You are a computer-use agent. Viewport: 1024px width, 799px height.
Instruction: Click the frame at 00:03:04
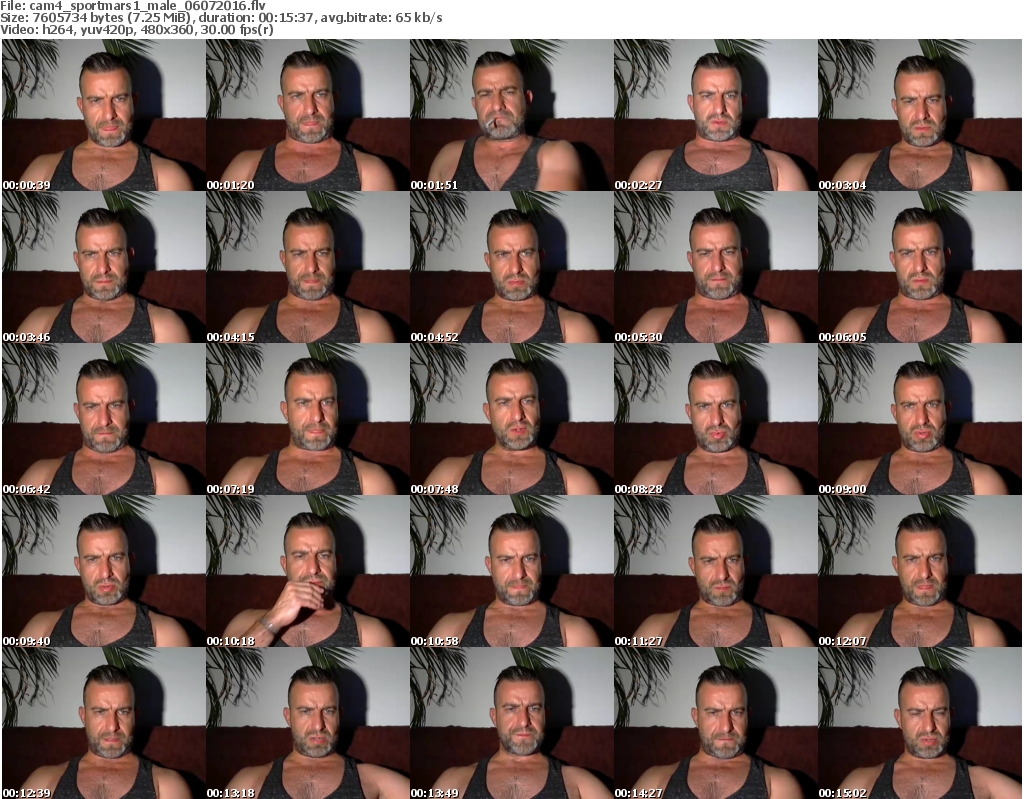point(918,115)
